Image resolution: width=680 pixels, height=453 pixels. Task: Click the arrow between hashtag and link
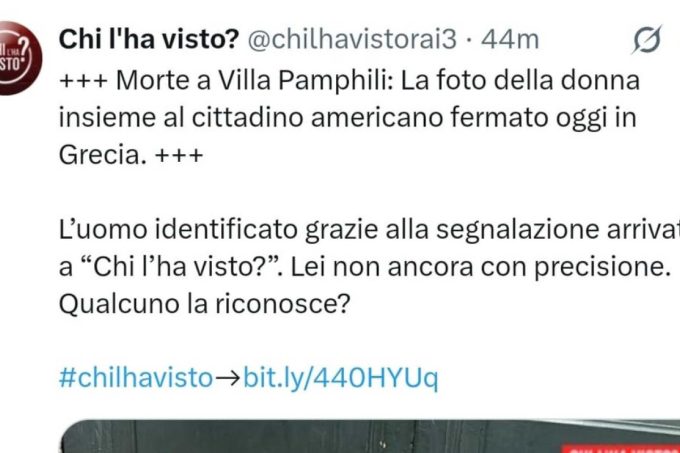(228, 378)
